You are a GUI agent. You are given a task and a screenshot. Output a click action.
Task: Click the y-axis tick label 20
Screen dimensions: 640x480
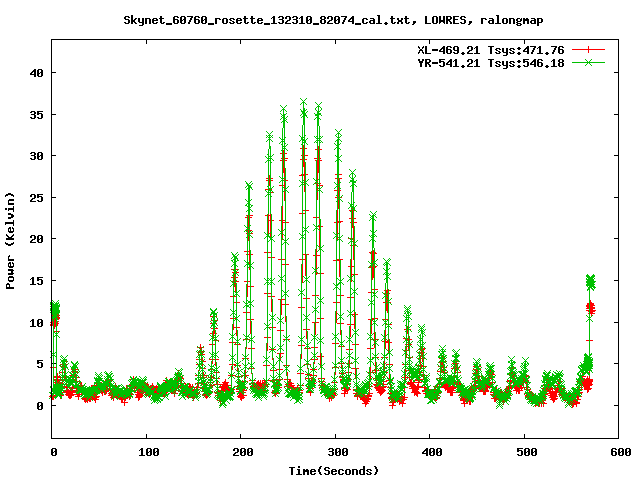click(37, 239)
